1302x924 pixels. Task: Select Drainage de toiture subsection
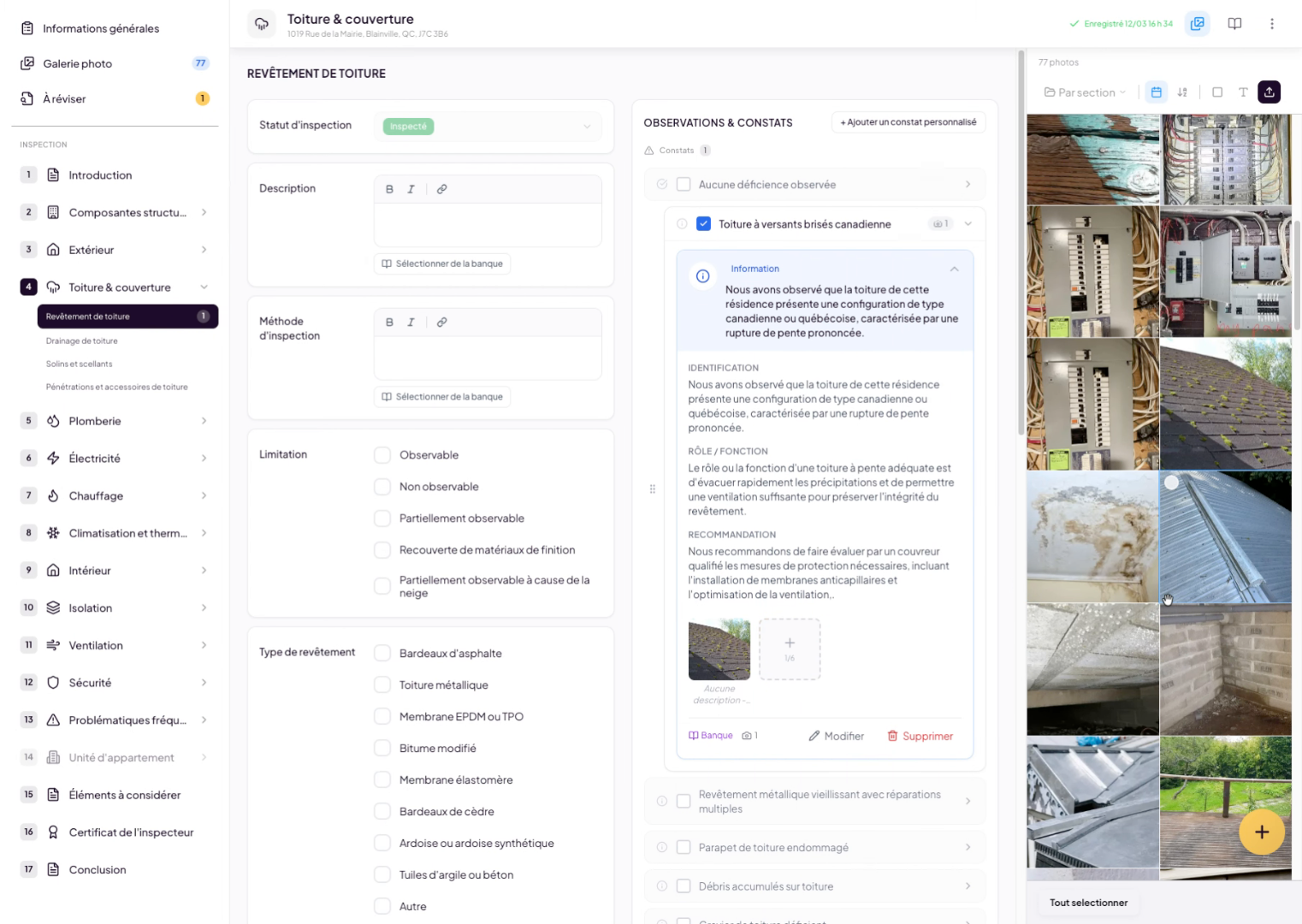82,341
